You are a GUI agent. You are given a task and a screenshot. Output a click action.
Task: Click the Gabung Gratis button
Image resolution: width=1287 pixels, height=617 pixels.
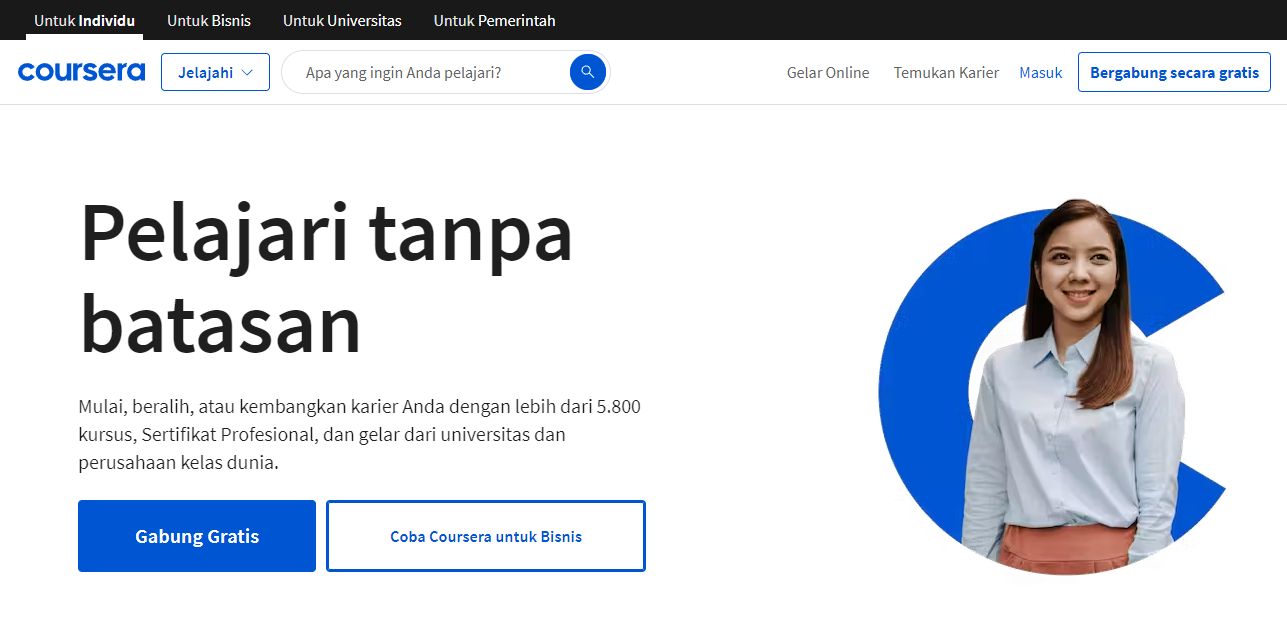[x=197, y=536]
